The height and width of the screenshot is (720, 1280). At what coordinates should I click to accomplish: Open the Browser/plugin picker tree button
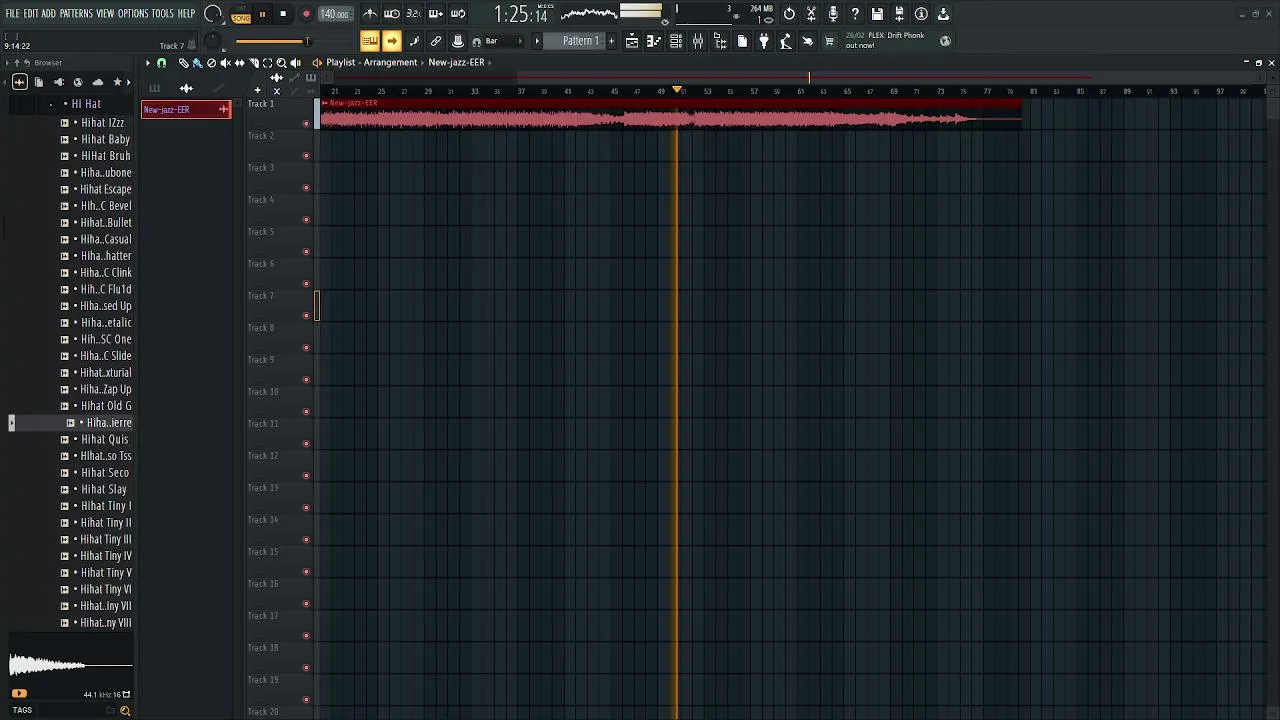720,41
